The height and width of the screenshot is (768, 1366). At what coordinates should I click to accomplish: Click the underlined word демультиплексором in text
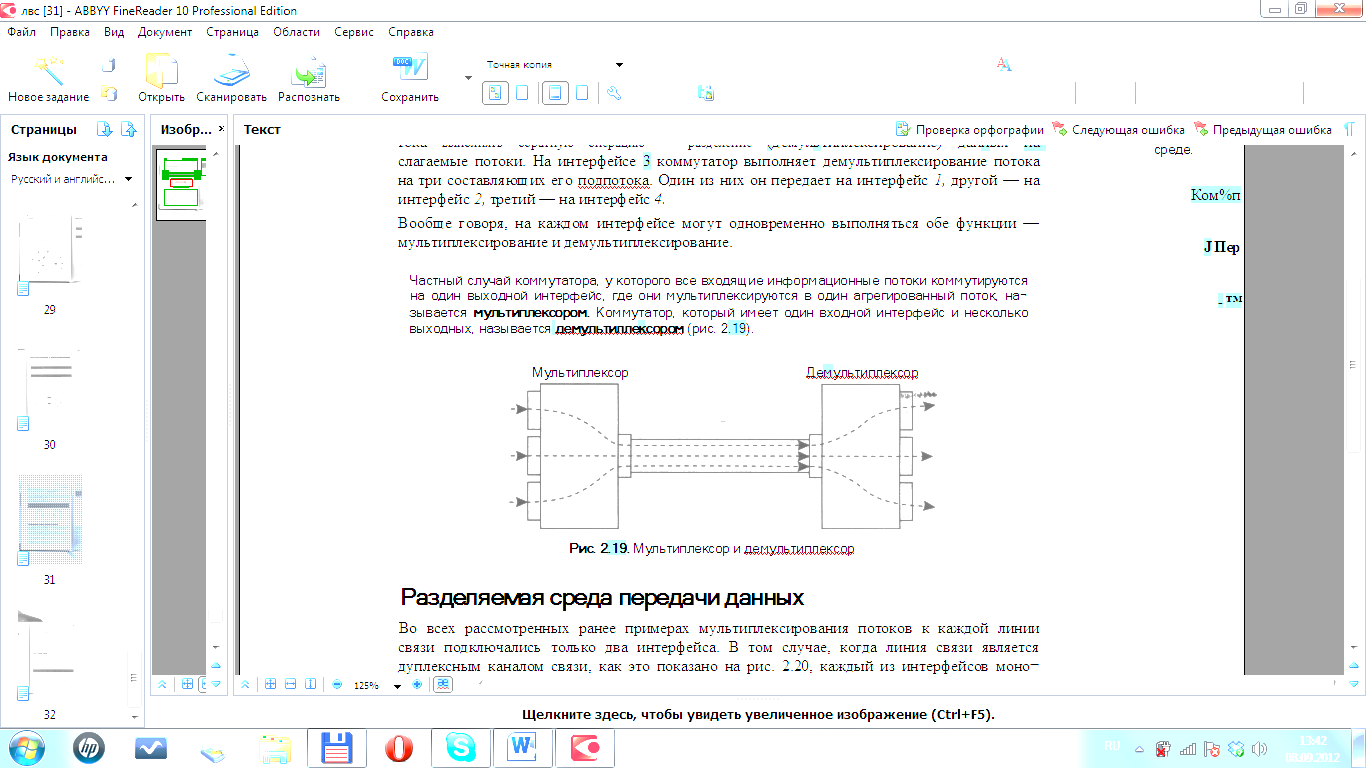619,329
